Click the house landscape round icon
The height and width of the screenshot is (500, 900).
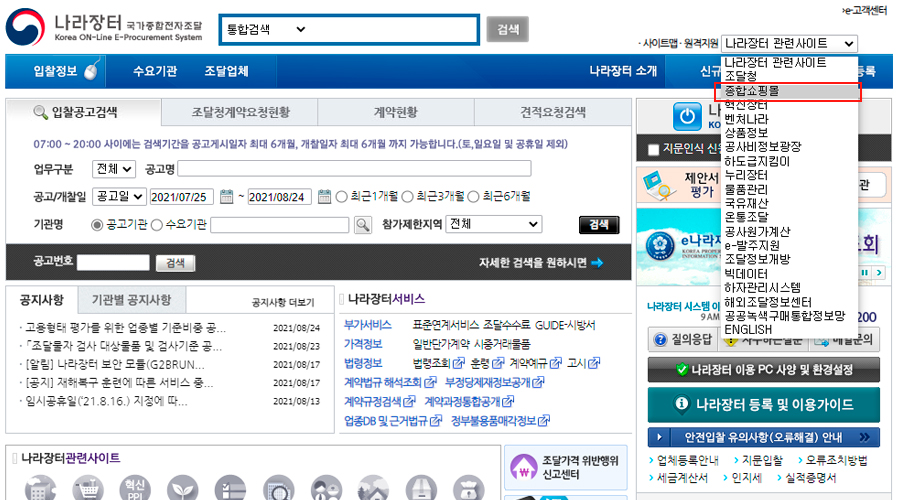pyautogui.click(x=373, y=488)
